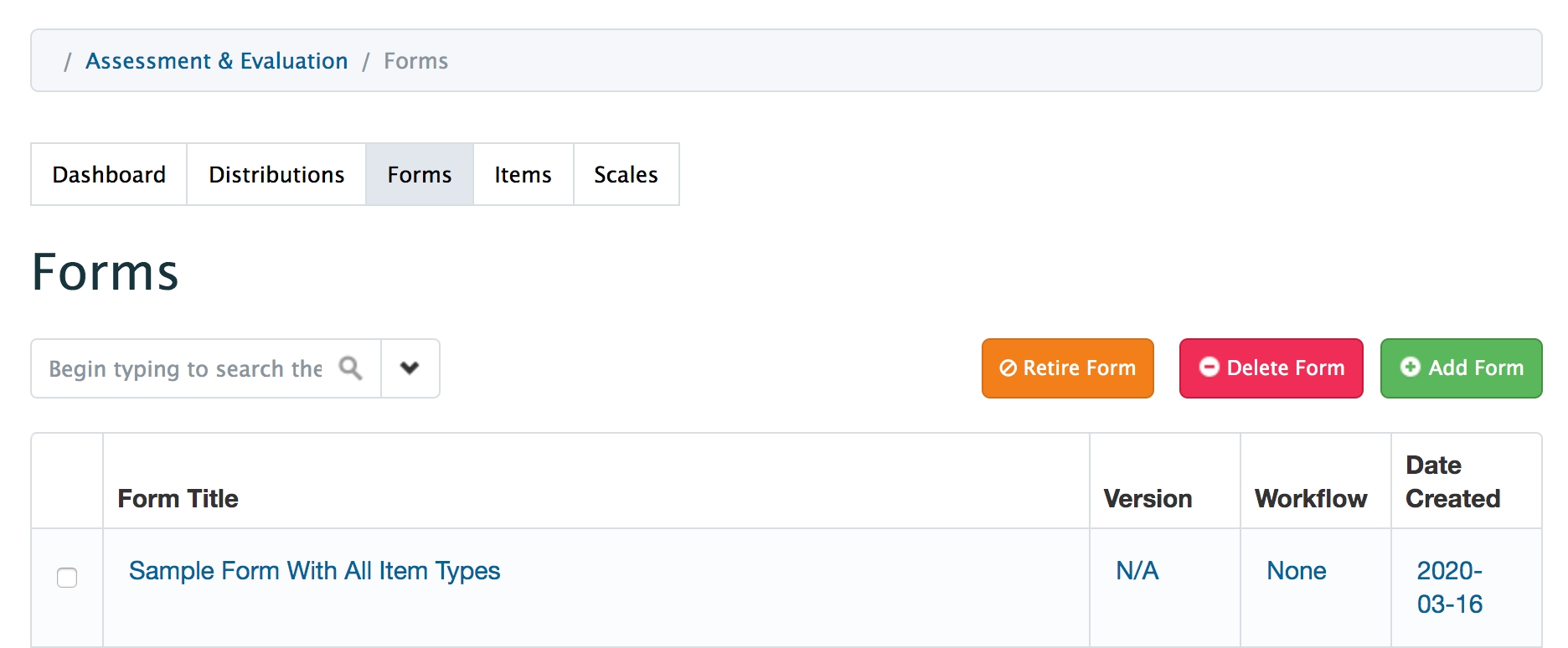Click the minus icon on Delete Form
This screenshot has width=1568, height=648.
[x=1209, y=368]
